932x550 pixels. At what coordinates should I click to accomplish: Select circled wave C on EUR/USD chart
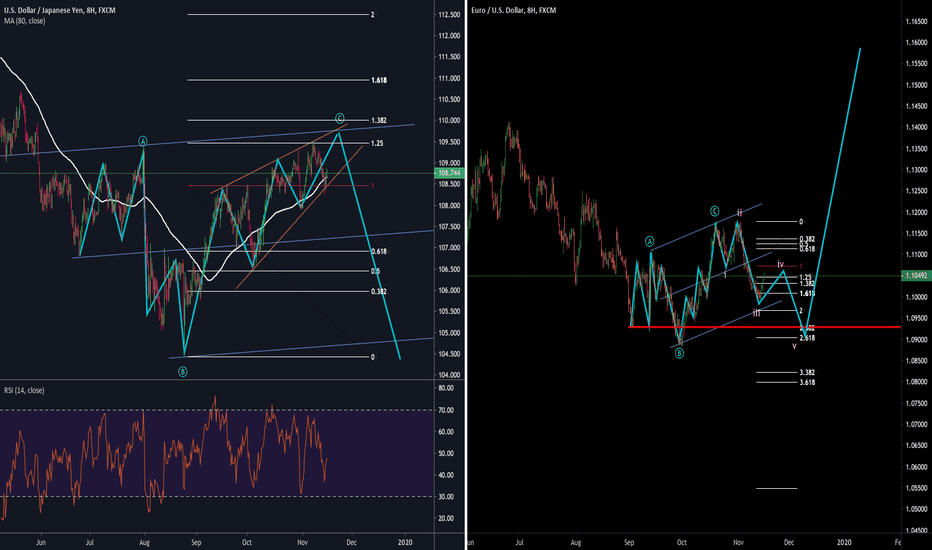point(715,211)
